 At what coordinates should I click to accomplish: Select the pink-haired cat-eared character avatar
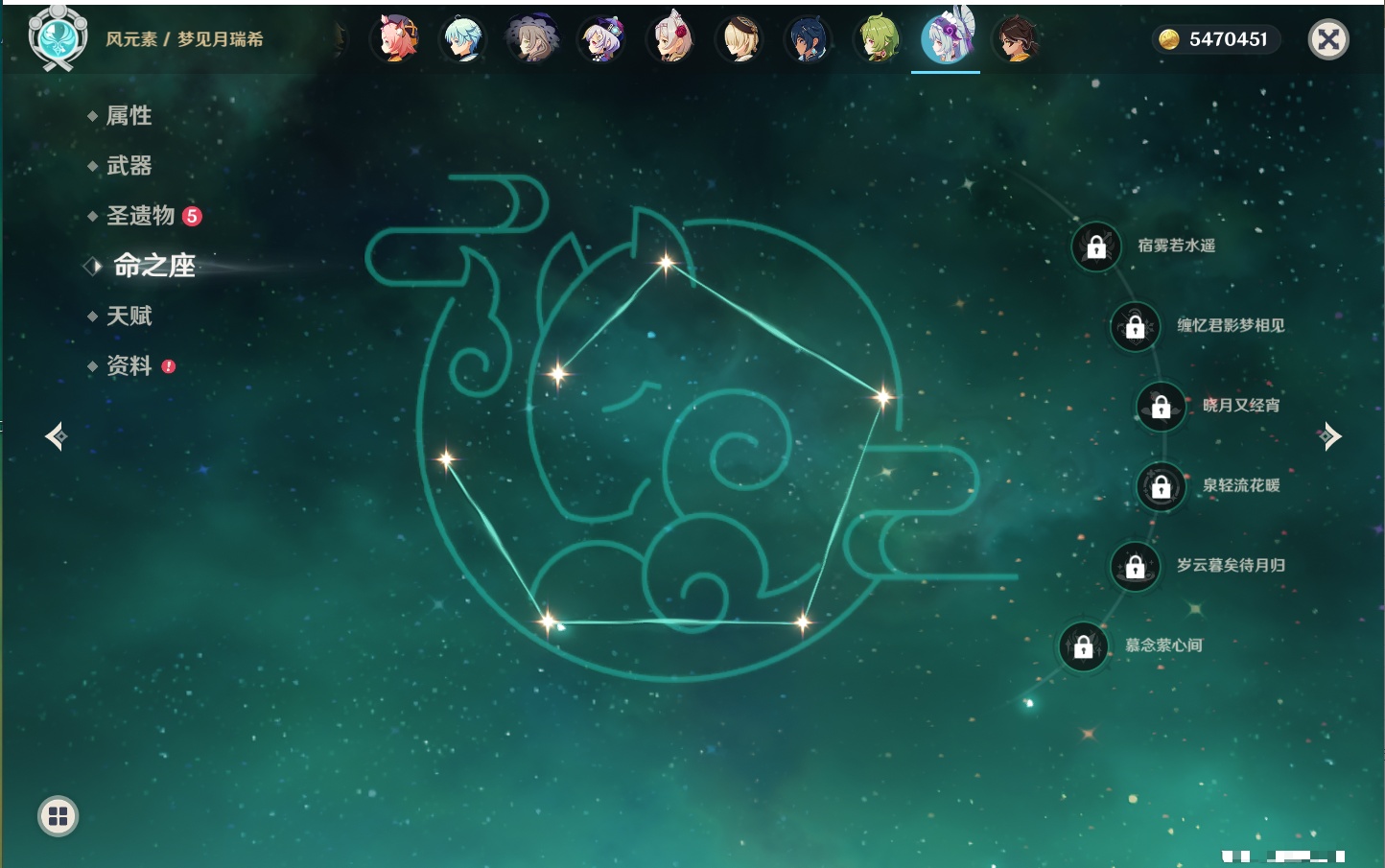(395, 39)
